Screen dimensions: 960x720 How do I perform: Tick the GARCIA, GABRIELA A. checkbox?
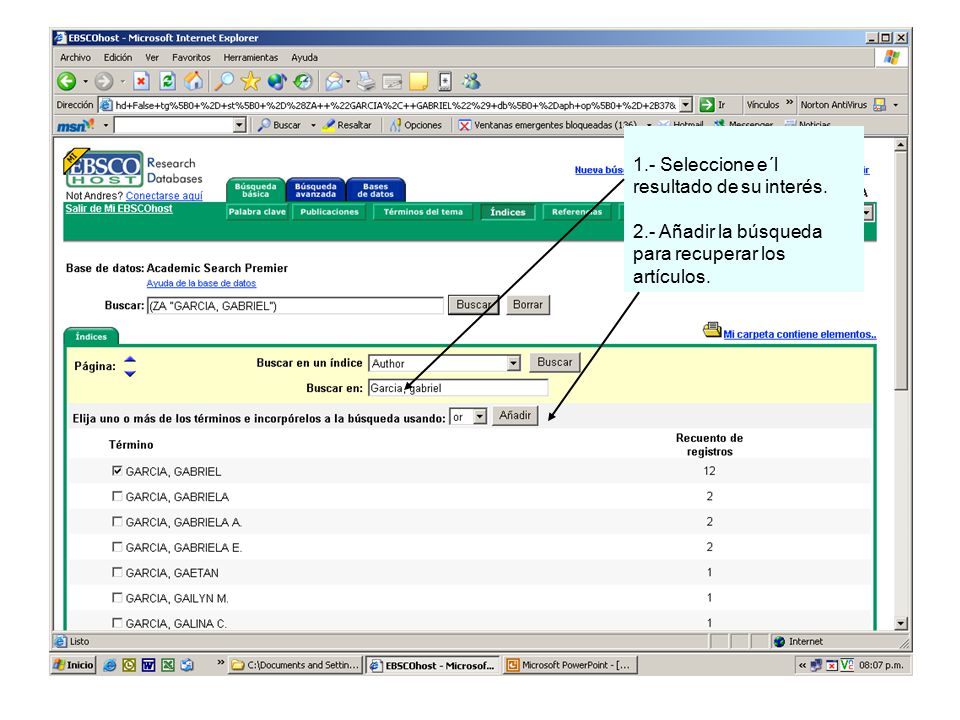click(117, 522)
